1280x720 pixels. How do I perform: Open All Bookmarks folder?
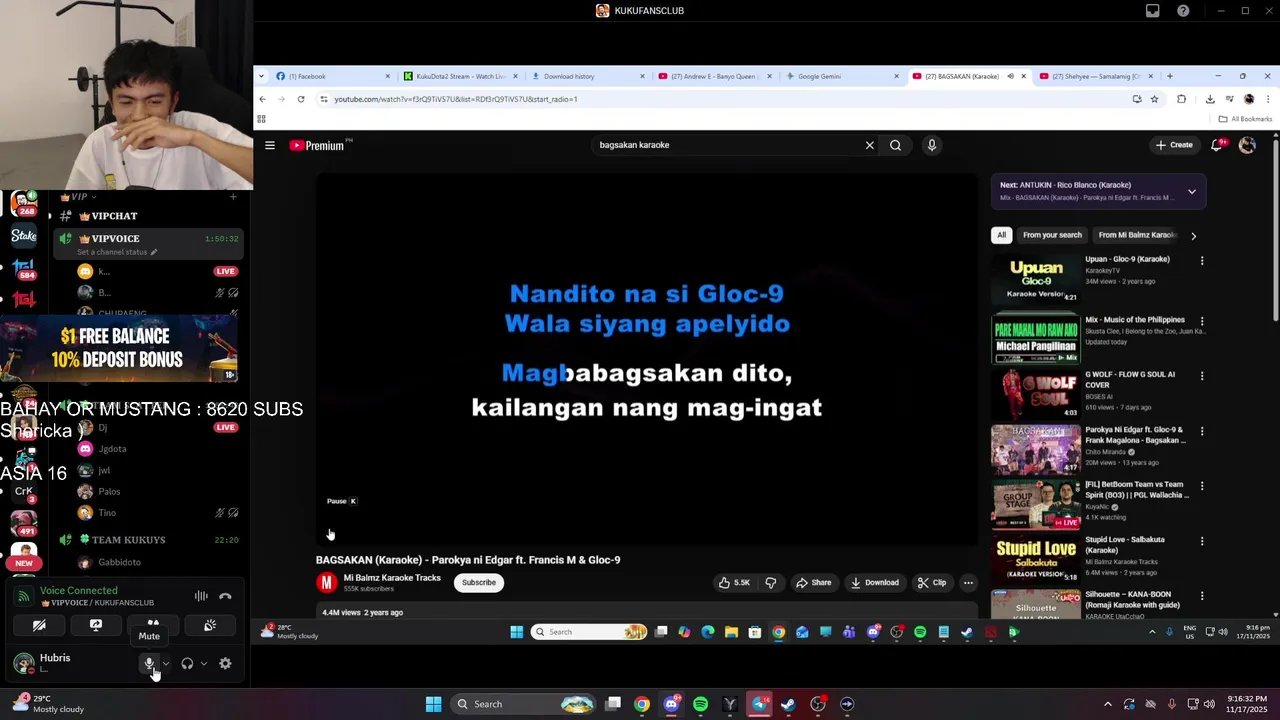click(x=1245, y=119)
